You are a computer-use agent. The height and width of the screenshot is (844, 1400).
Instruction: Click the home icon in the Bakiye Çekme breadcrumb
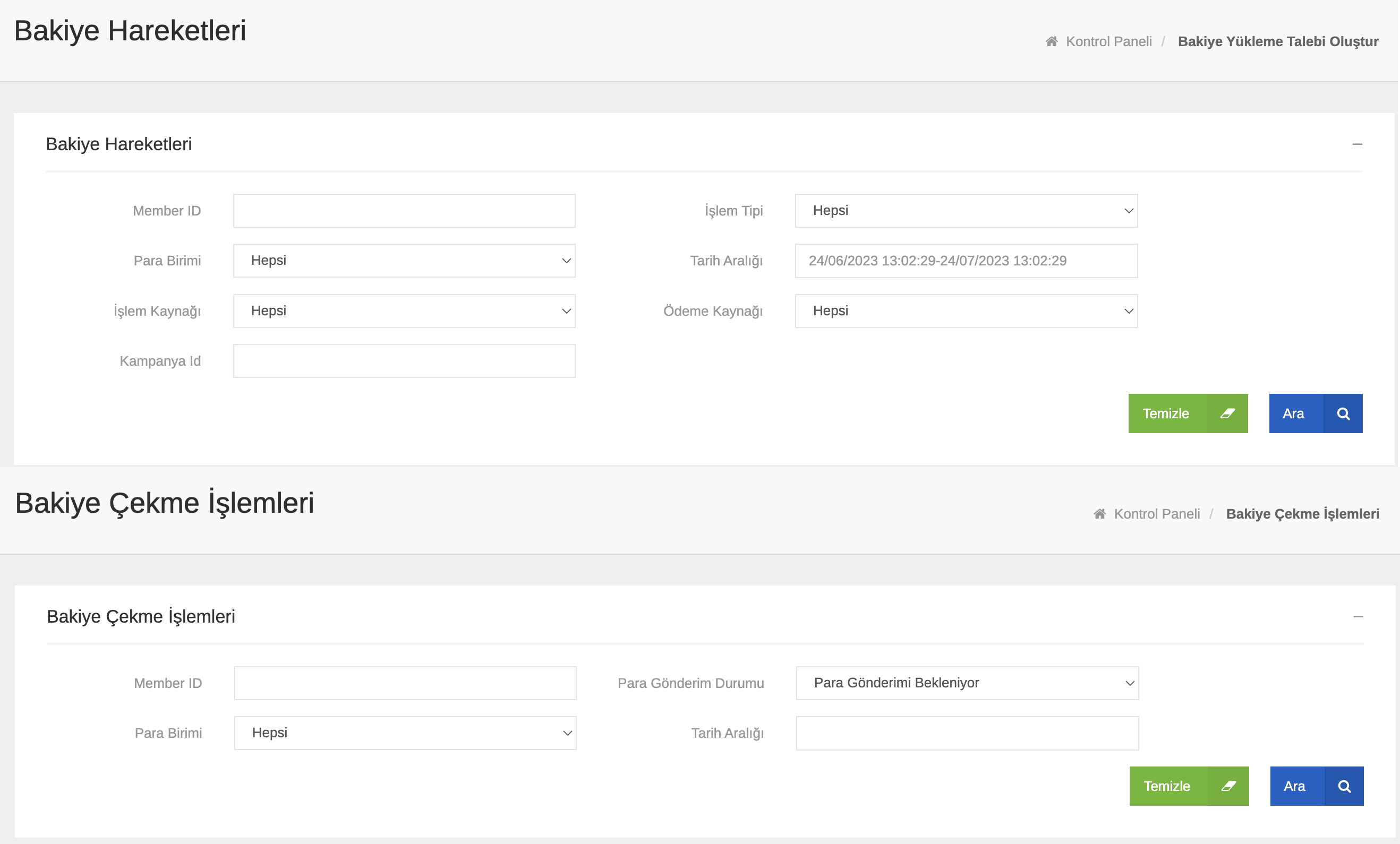click(x=1100, y=514)
